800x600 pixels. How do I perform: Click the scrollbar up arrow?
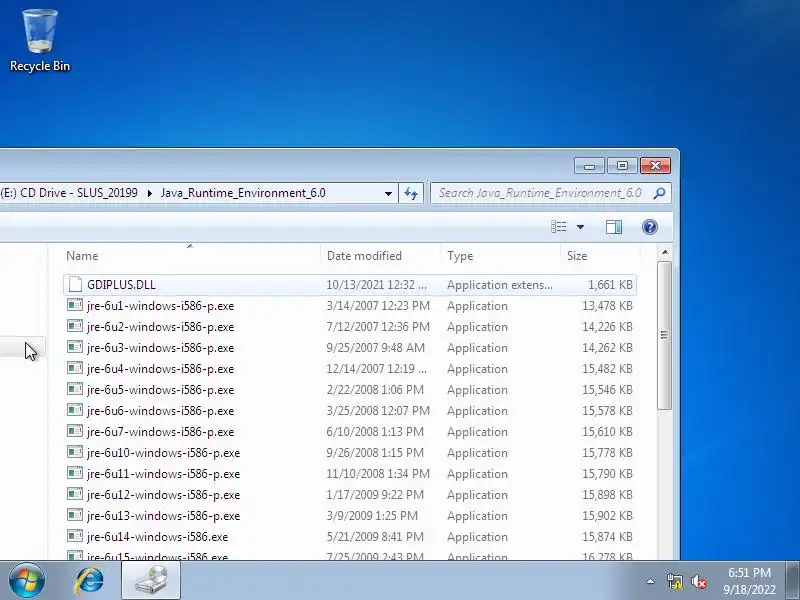coord(664,253)
